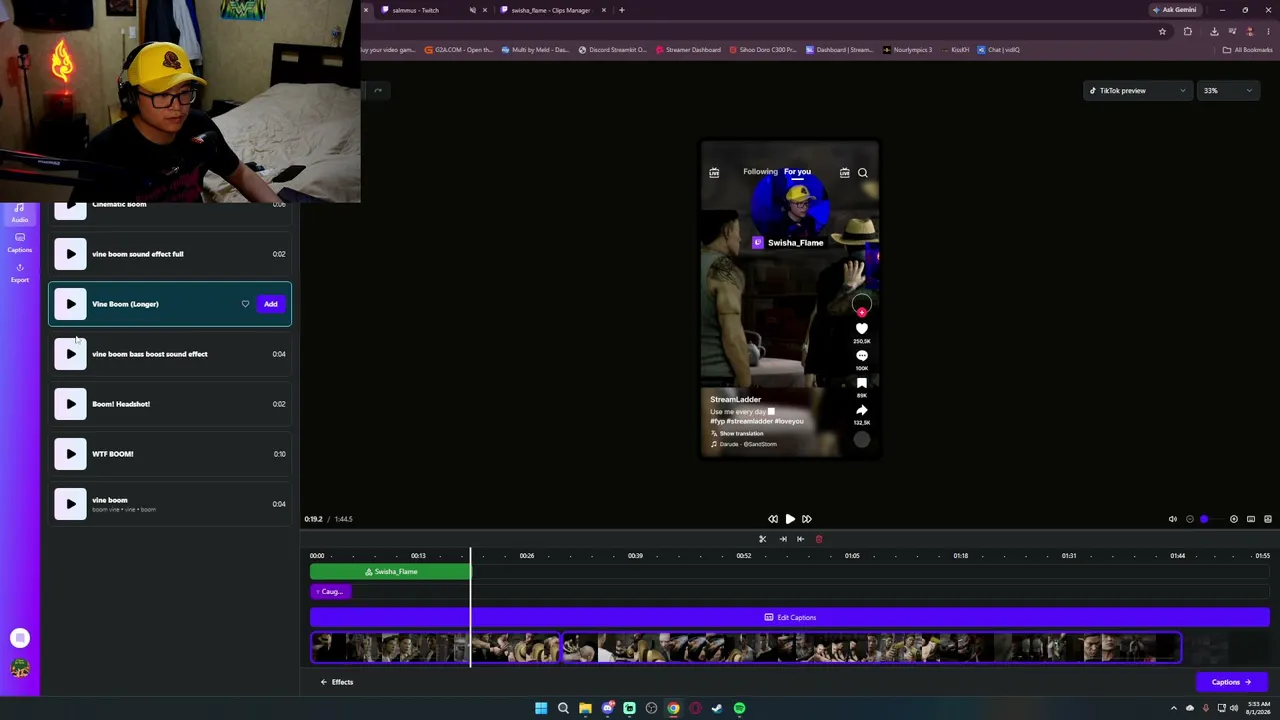This screenshot has width=1280, height=720.
Task: Click the share arrow in TikTok preview
Action: [862, 410]
